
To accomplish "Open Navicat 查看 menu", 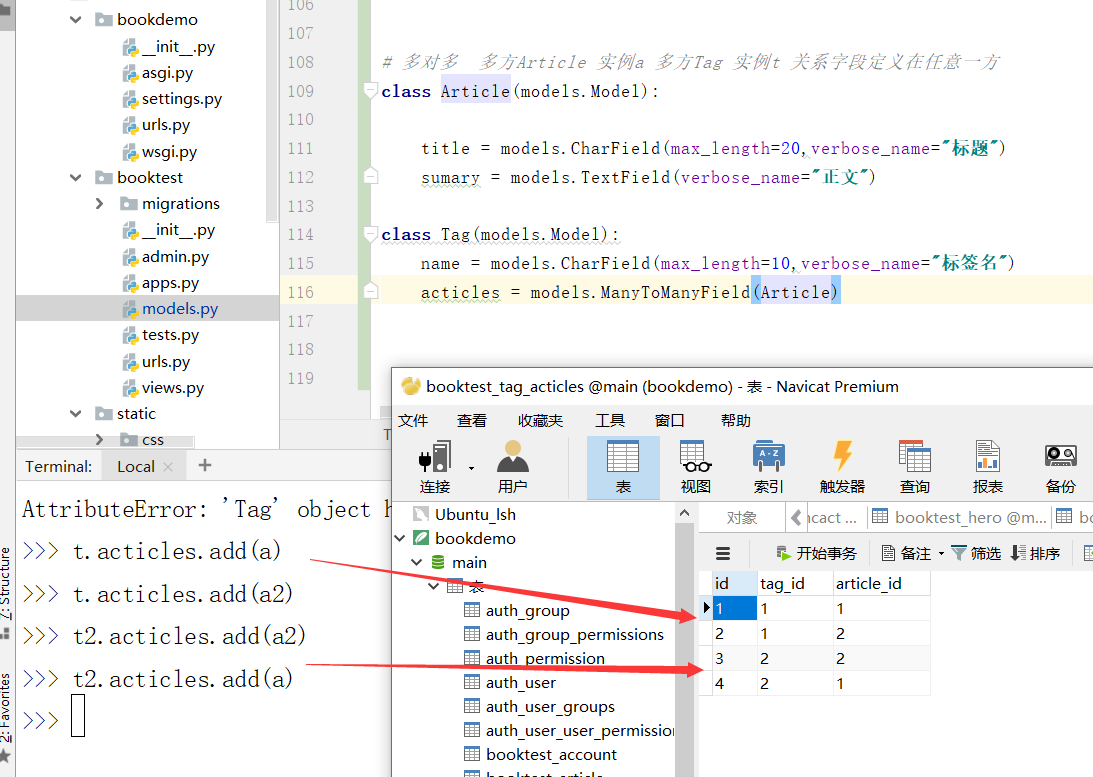I will click(472, 421).
